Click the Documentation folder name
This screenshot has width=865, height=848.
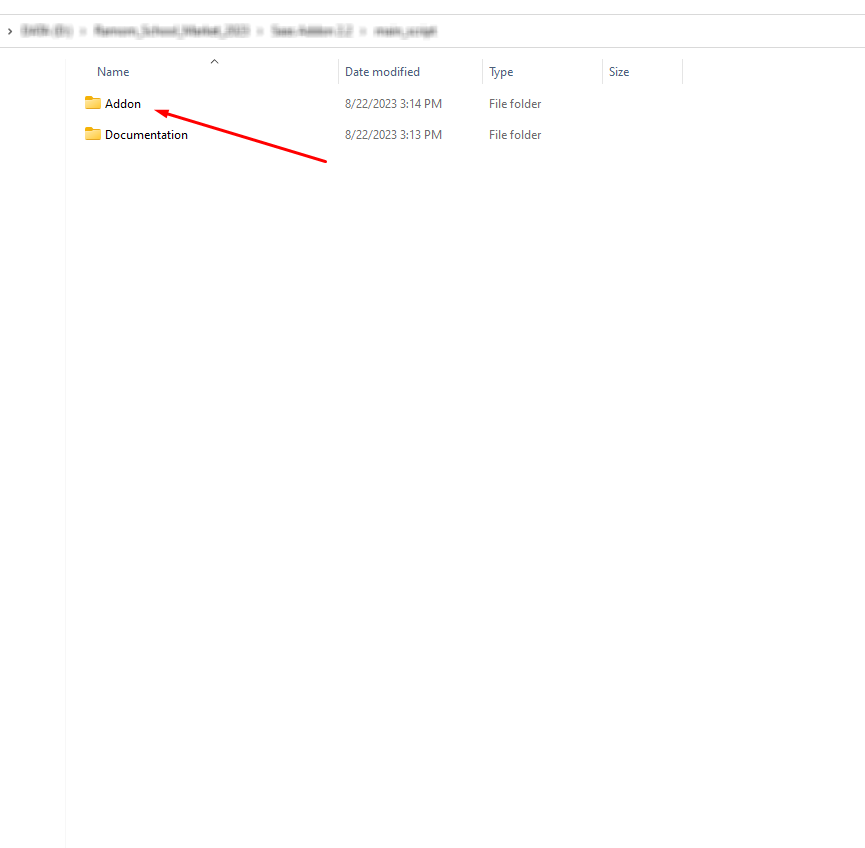coord(146,135)
